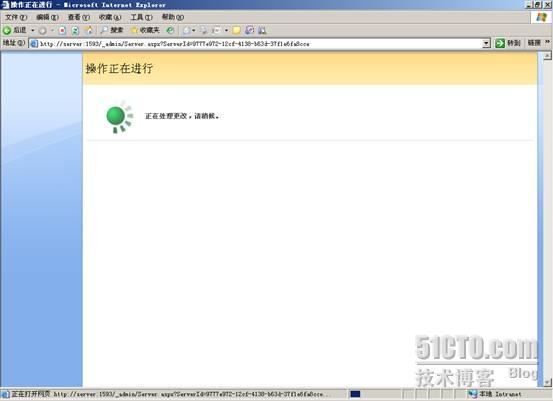Open the Edit icon dropdown arrow
553x401 pixels.
[x=226, y=31]
